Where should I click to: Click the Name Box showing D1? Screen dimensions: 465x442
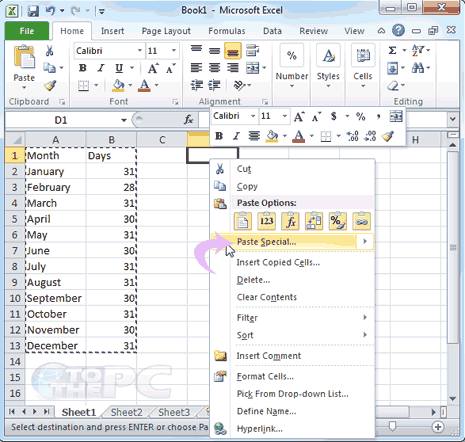pos(61,120)
